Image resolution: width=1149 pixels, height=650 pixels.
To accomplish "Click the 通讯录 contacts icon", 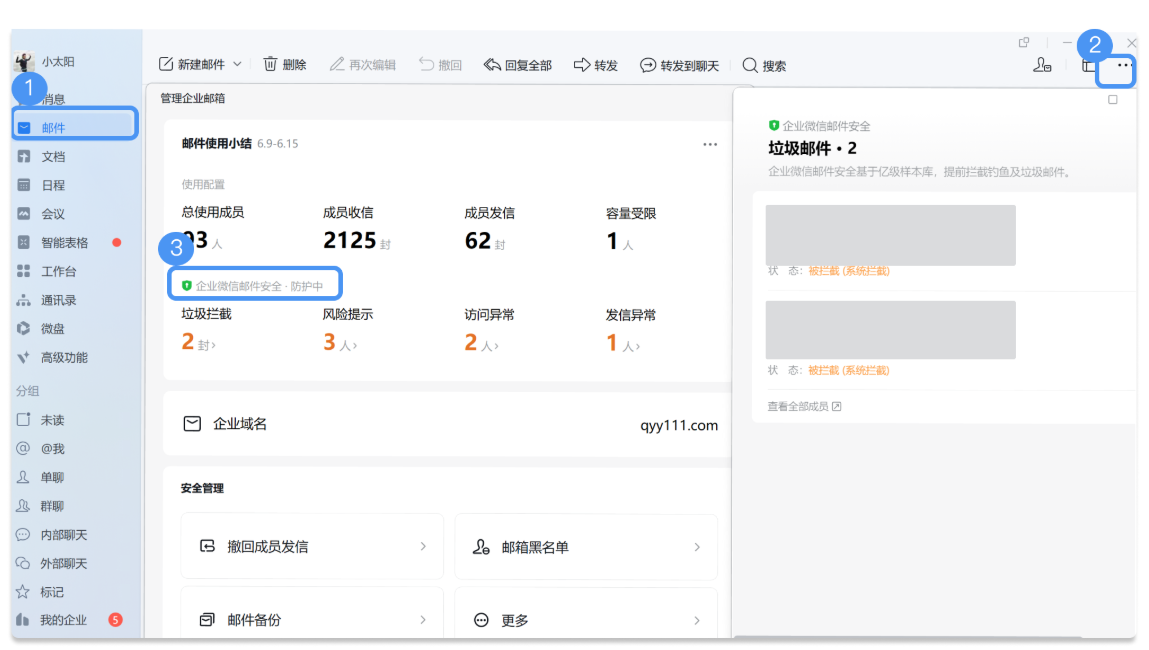I will (23, 300).
